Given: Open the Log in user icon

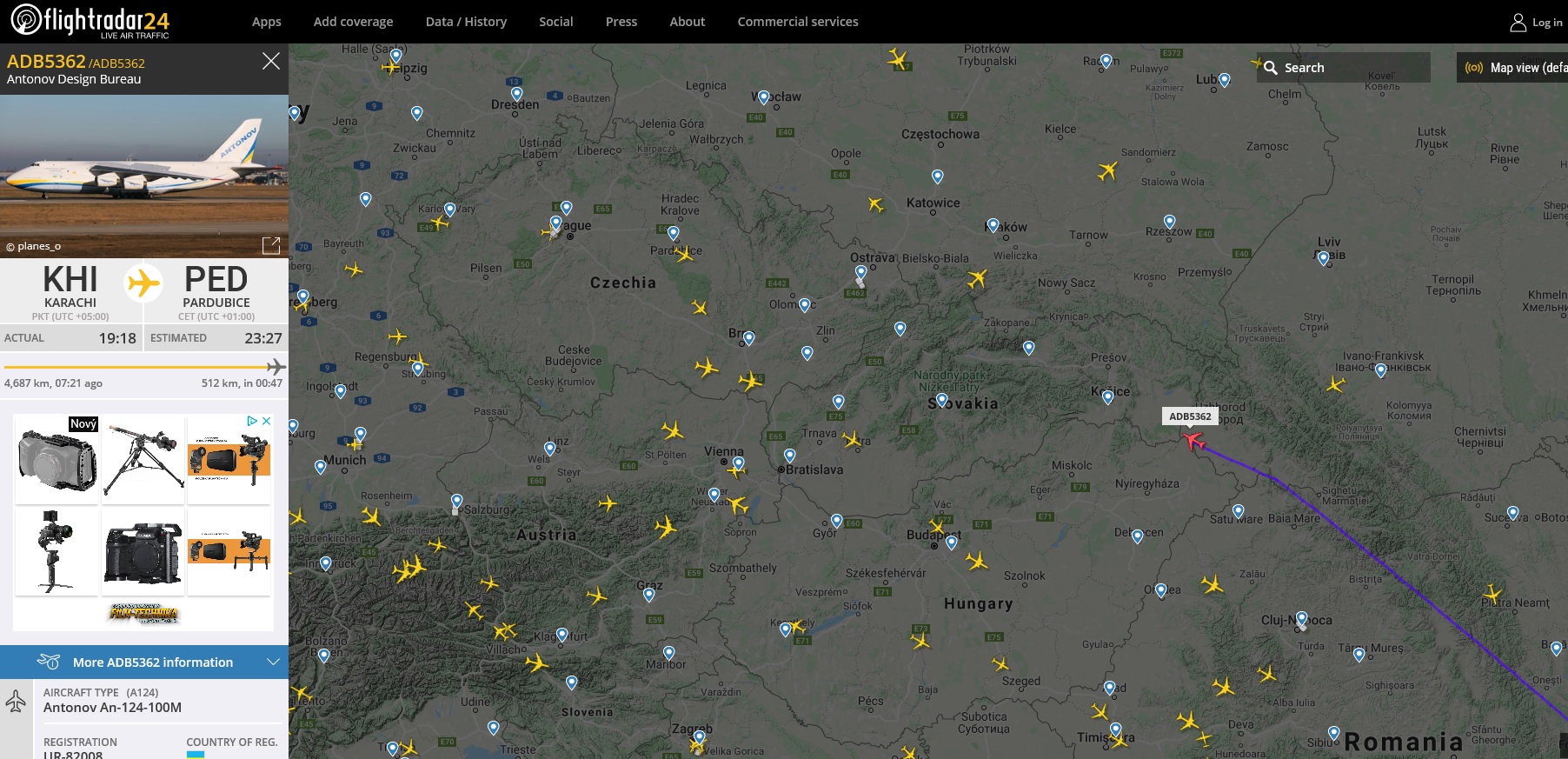Looking at the screenshot, I should pos(1518,23).
